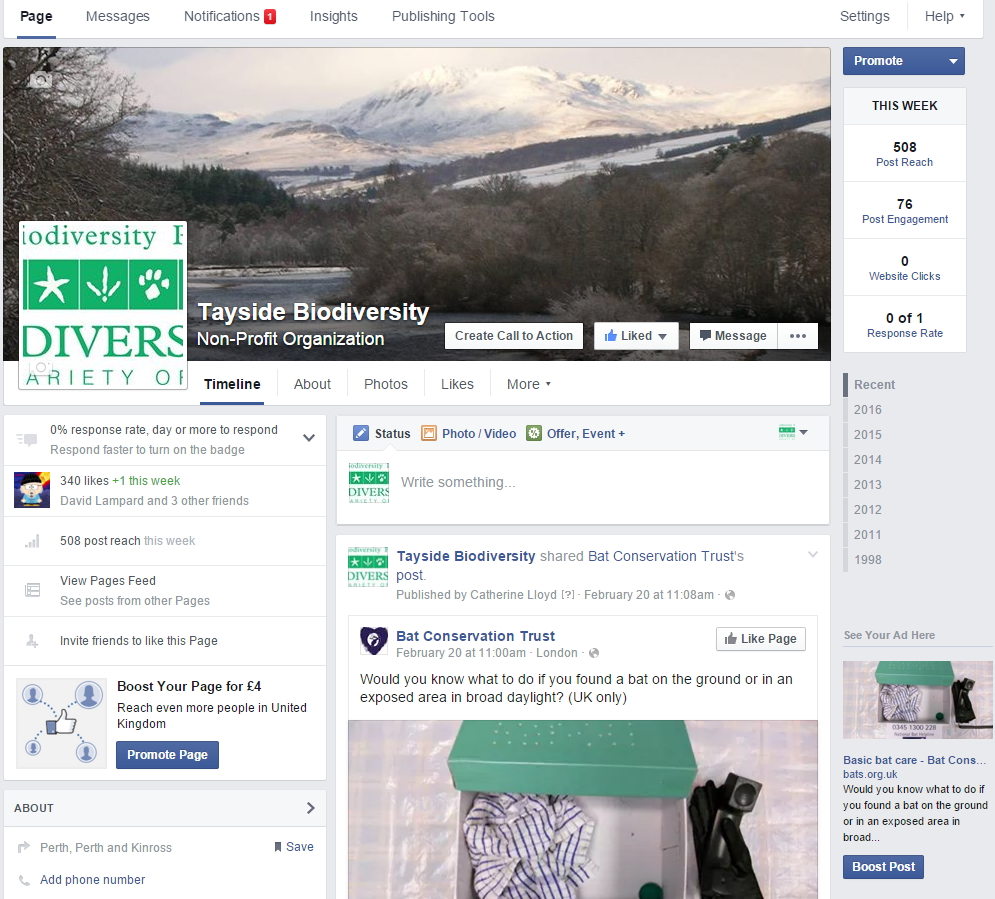This screenshot has height=899, width=995.
Task: Open the shared post options chevron
Action: coord(812,554)
